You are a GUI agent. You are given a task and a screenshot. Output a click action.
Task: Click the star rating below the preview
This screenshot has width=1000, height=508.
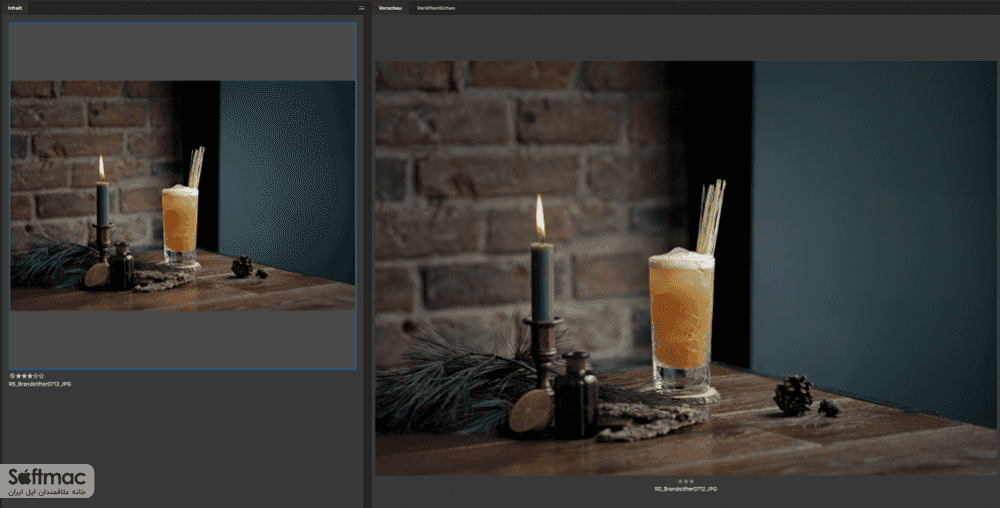(686, 481)
